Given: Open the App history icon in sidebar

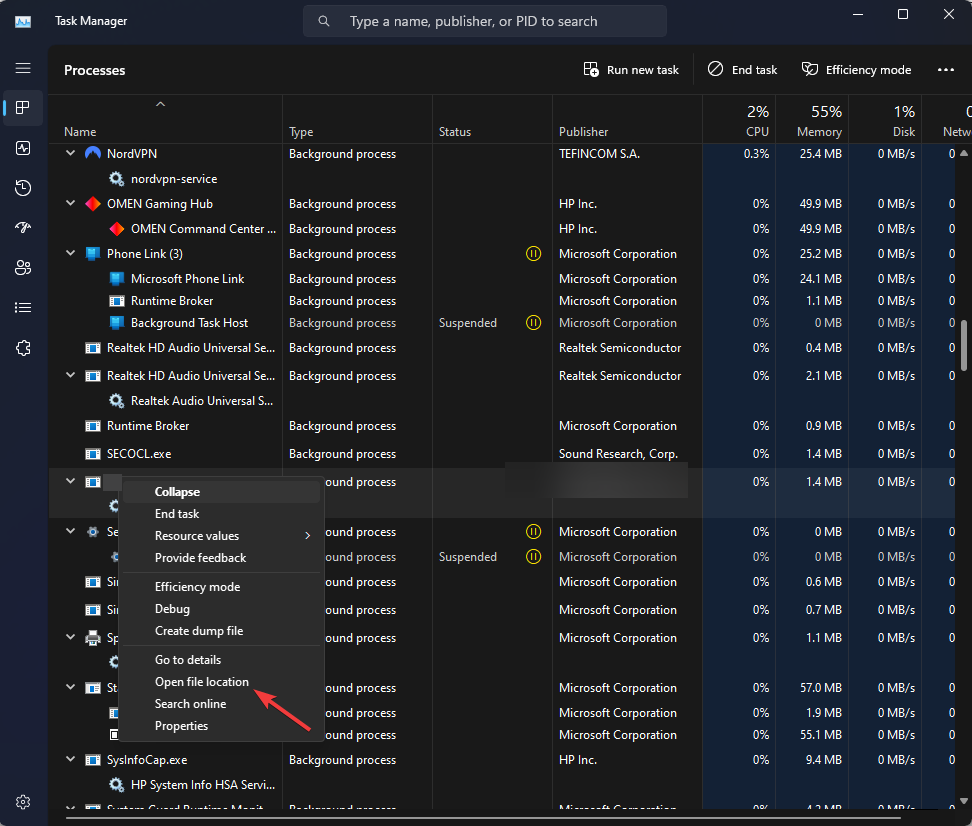Looking at the screenshot, I should (23, 188).
